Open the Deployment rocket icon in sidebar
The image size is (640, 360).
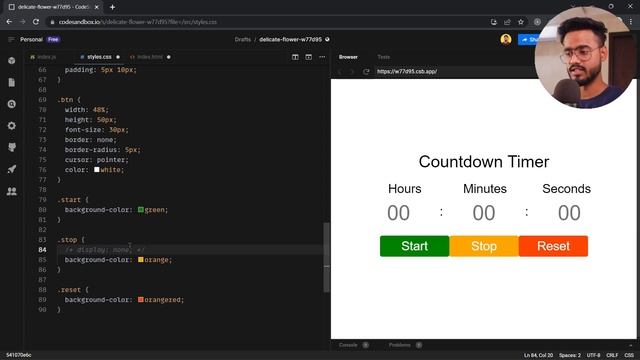tap(11, 169)
